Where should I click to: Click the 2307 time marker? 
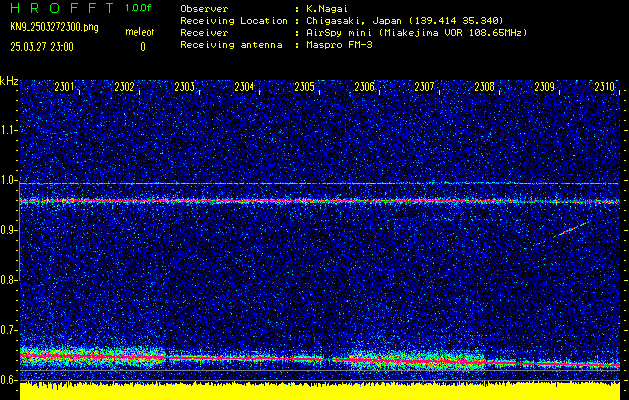coord(424,87)
